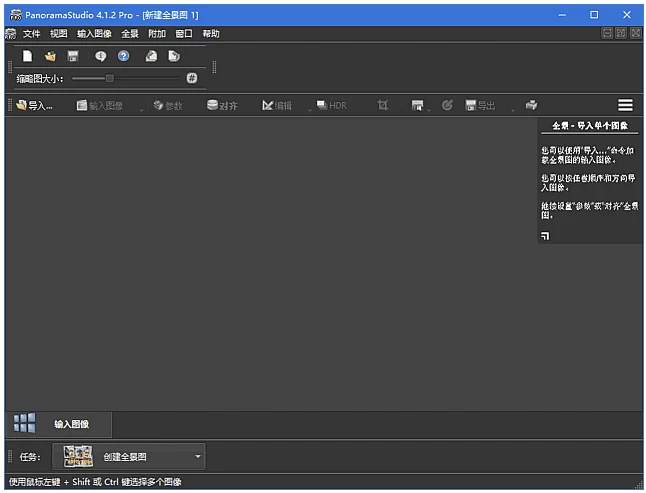Click the save project disk icon
Image resolution: width=646 pixels, height=493 pixels.
pos(73,56)
